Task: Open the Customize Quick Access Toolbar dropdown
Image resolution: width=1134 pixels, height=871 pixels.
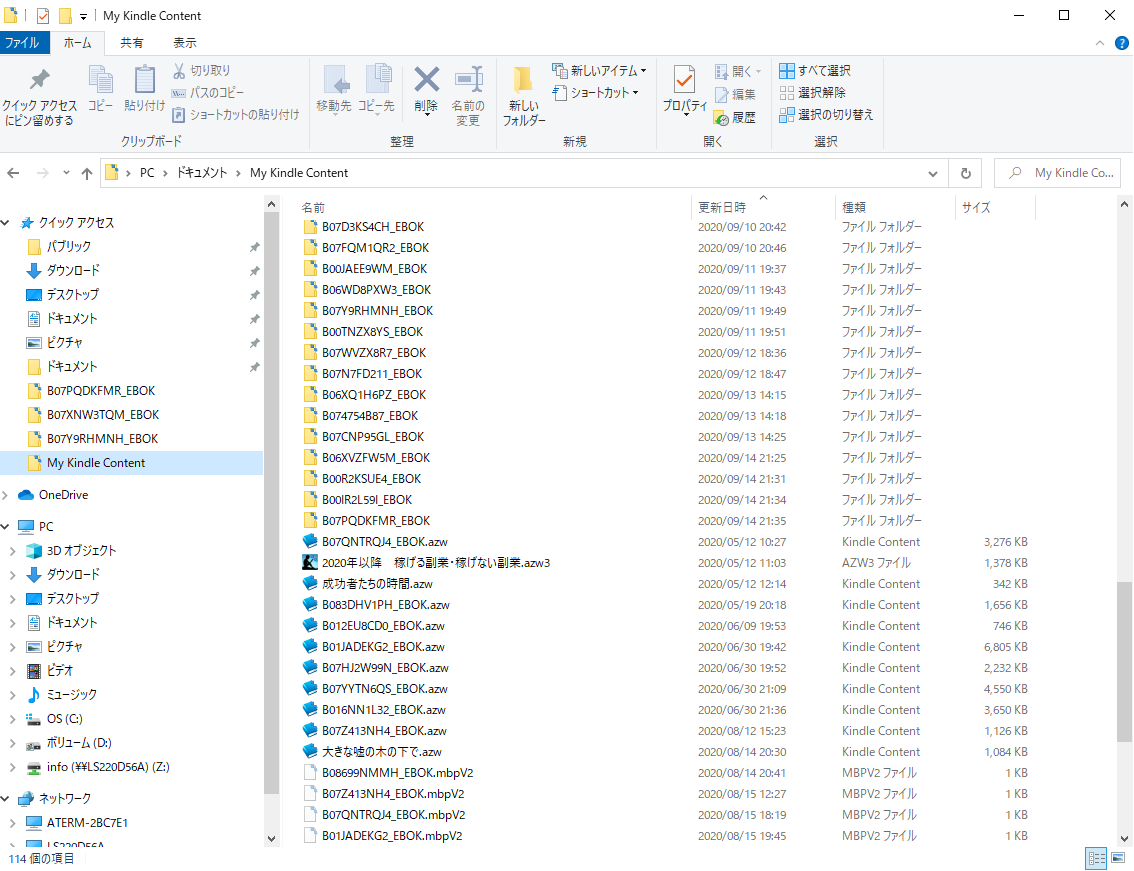Action: 83,16
